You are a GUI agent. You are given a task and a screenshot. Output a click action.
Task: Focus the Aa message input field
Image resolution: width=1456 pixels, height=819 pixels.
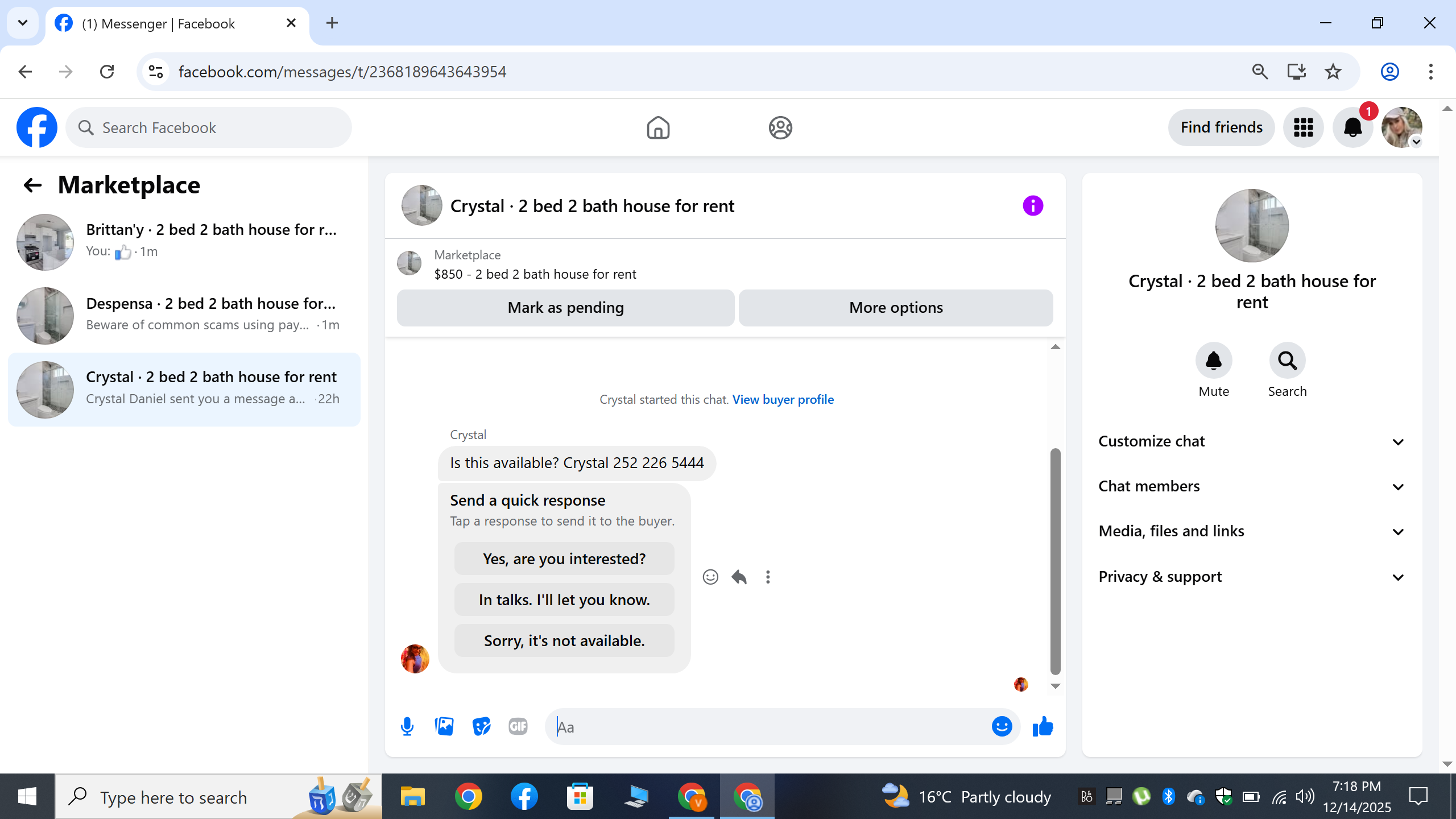[x=768, y=727]
